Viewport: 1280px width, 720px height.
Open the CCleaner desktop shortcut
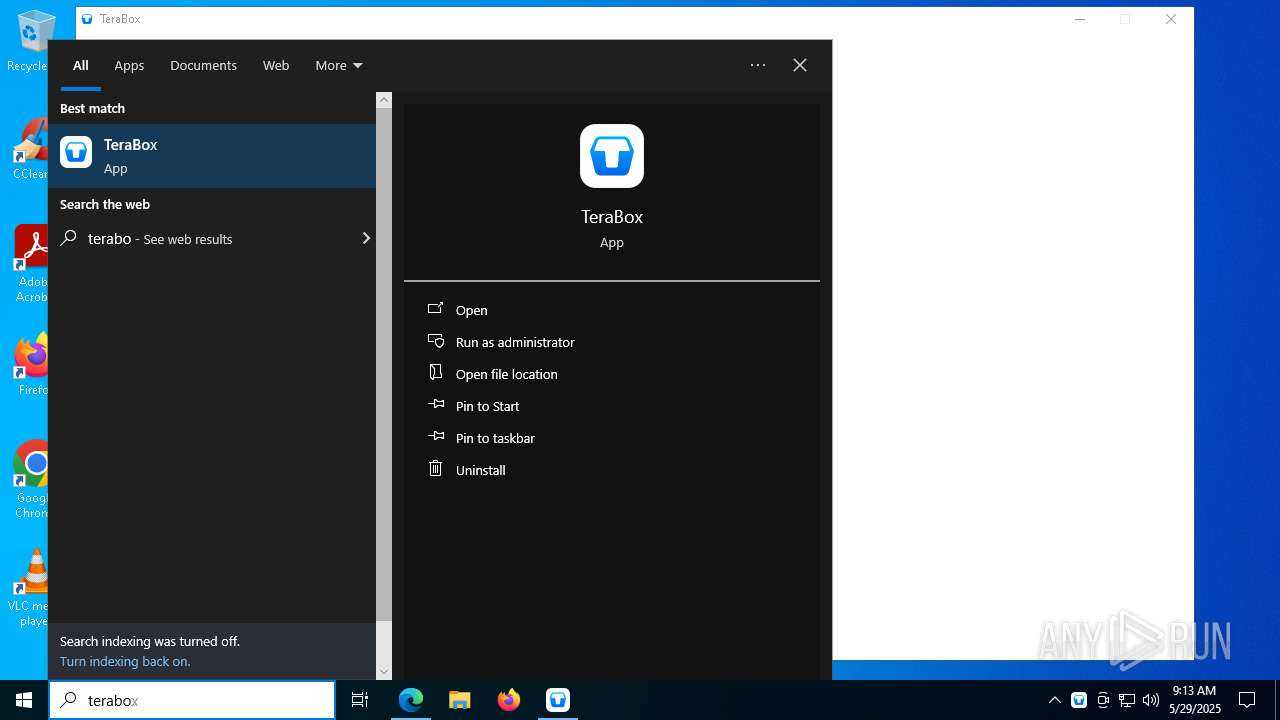coord(30,150)
